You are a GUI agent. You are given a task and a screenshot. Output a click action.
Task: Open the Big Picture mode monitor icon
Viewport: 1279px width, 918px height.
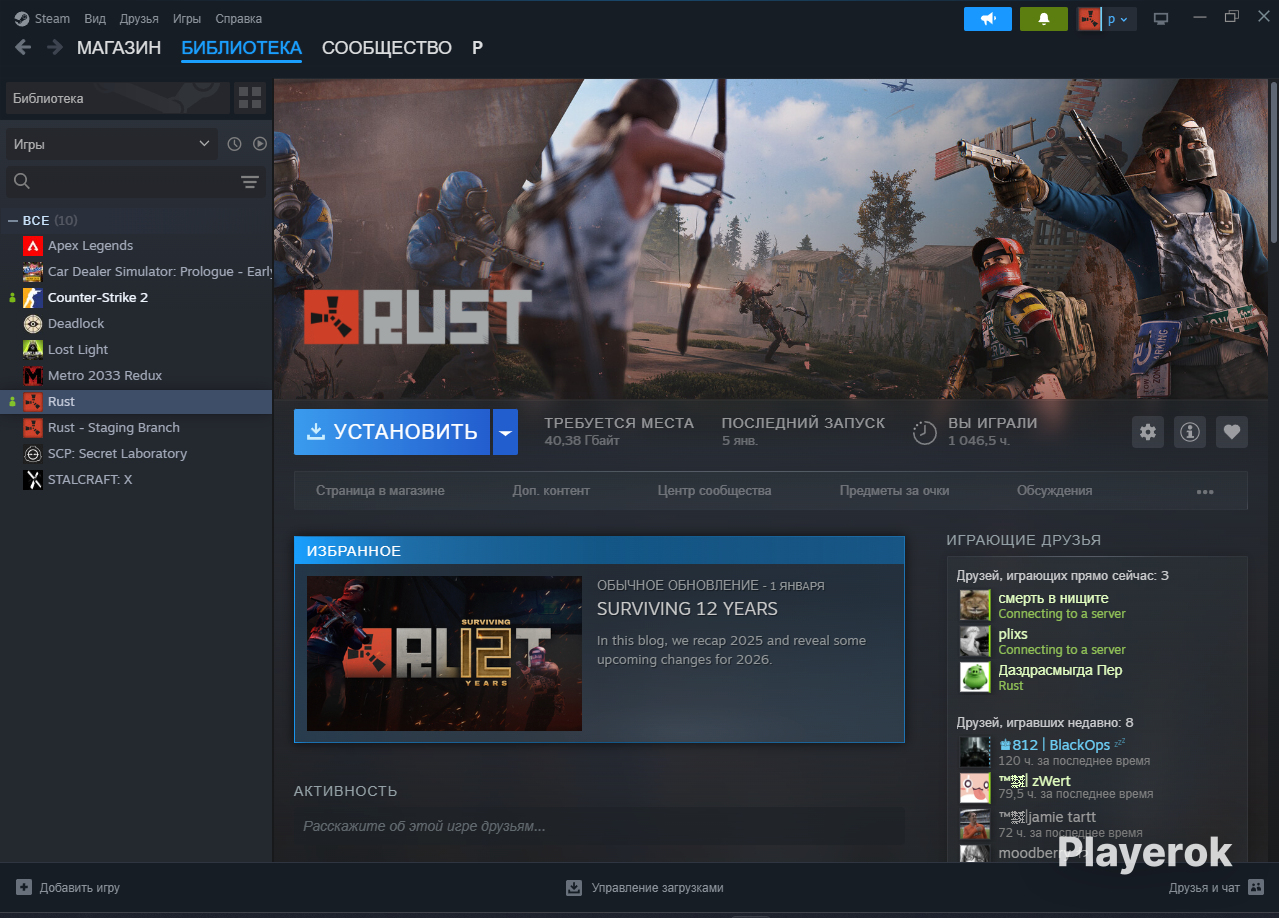1161,19
